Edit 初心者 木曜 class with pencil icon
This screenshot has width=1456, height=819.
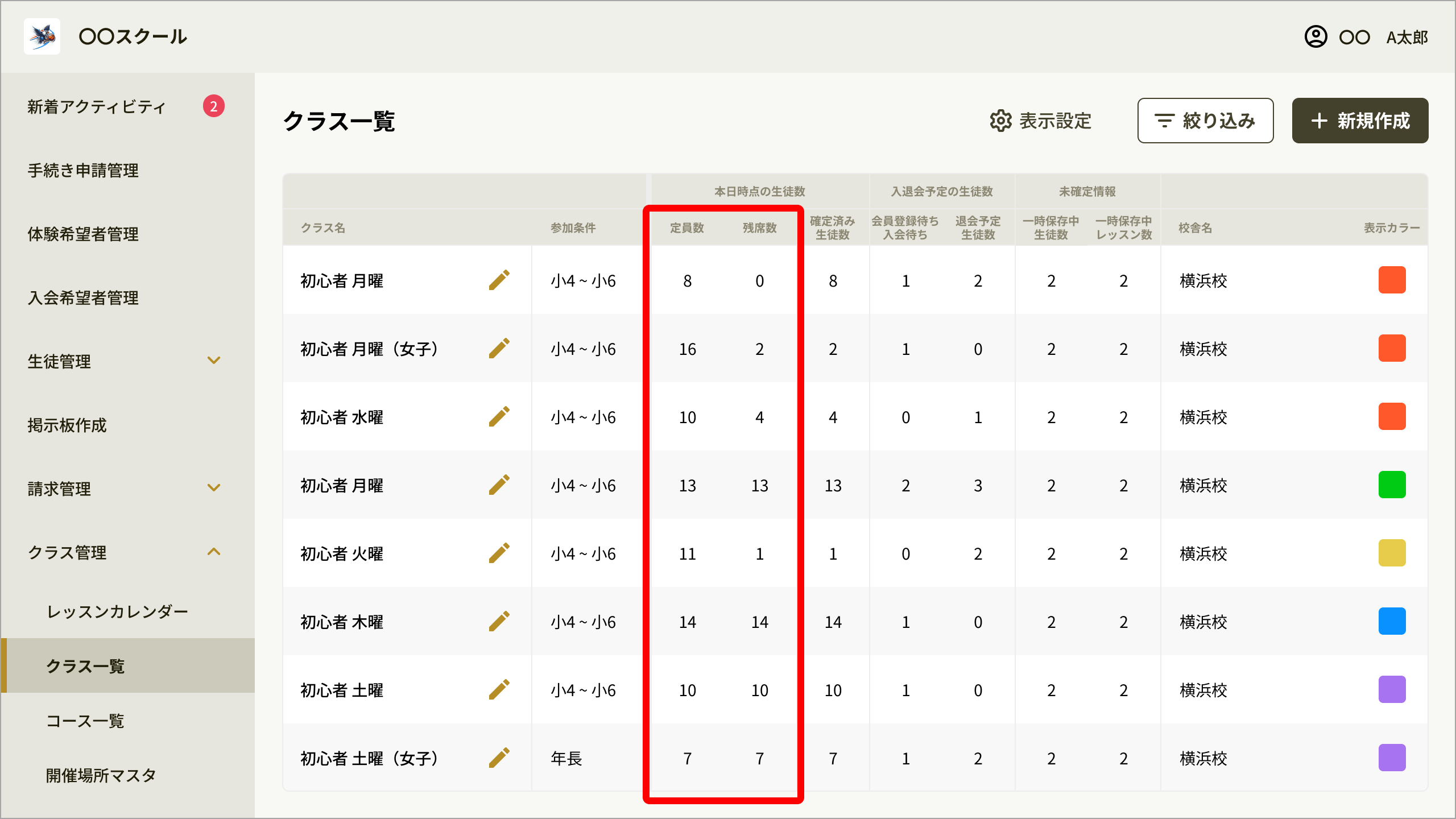499,622
